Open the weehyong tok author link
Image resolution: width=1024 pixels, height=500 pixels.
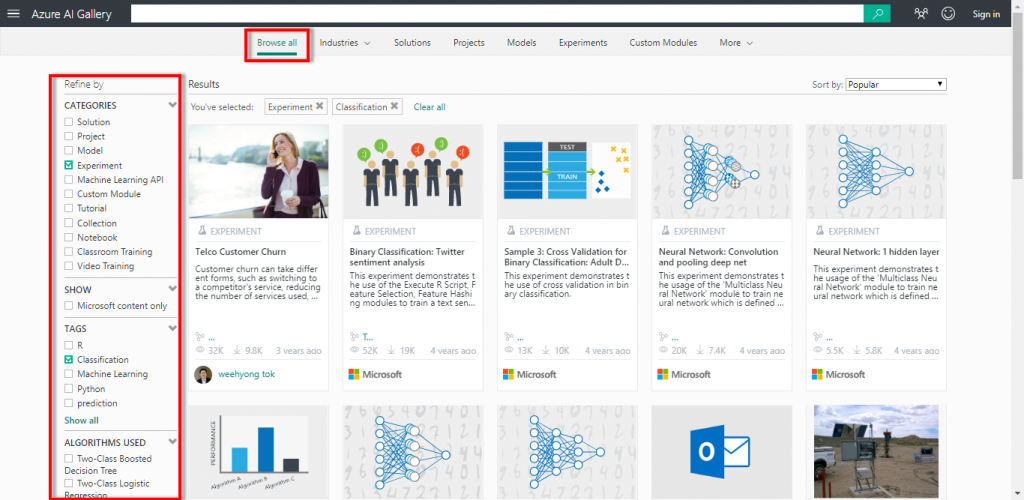pos(246,375)
